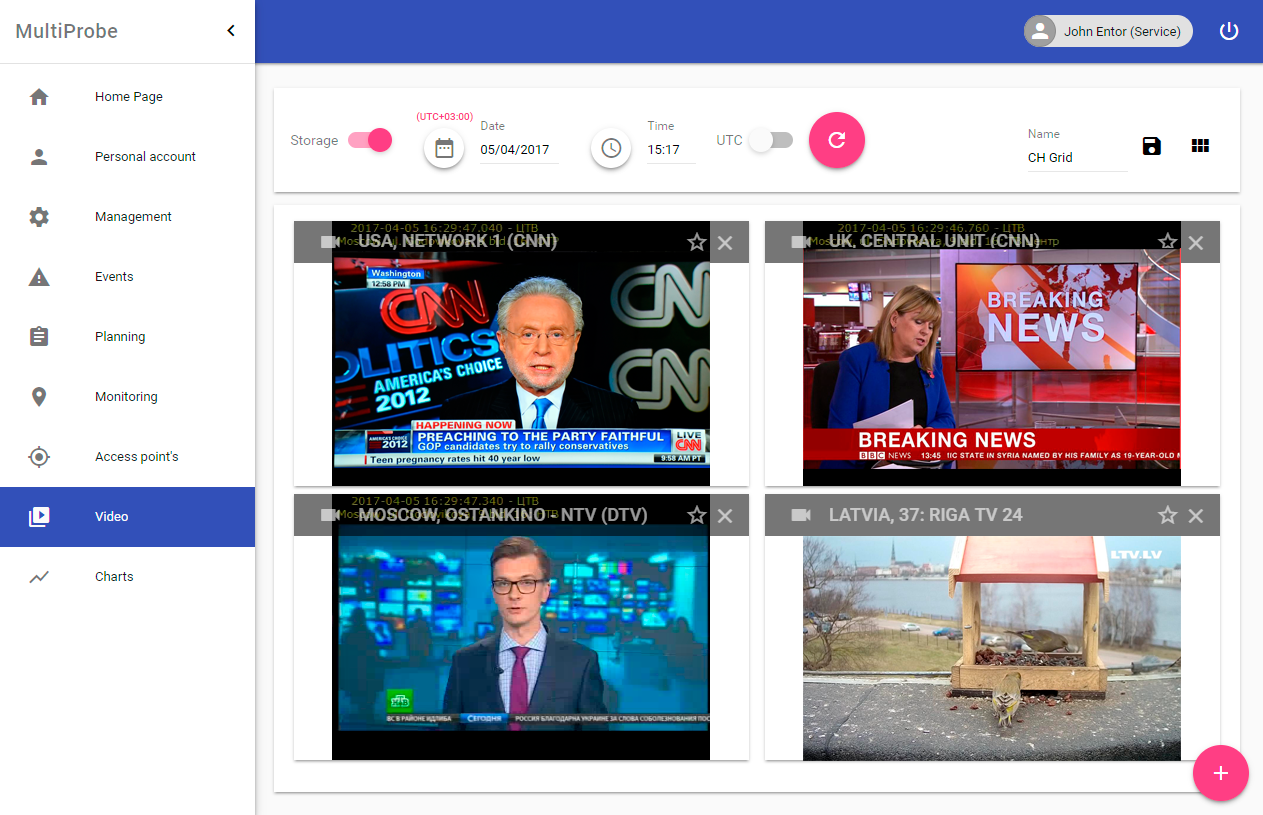
Task: Close the LATVIA, 37: RIGA TV 24 video
Action: pos(1195,515)
